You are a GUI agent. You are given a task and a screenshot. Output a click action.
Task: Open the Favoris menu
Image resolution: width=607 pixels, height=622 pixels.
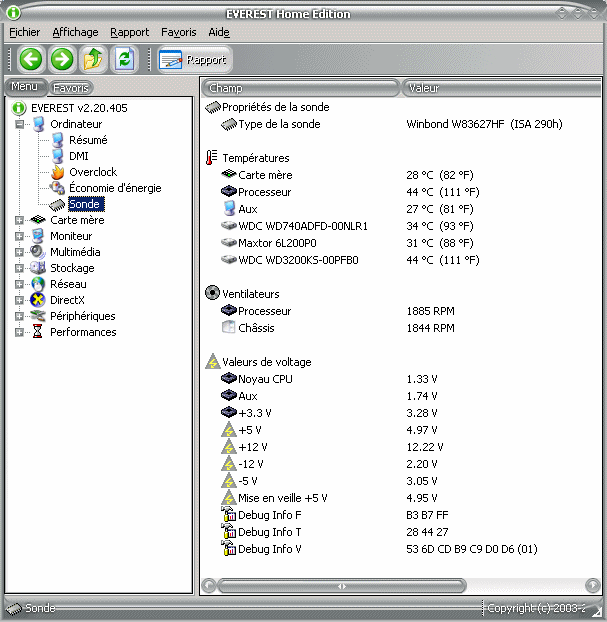tap(178, 32)
